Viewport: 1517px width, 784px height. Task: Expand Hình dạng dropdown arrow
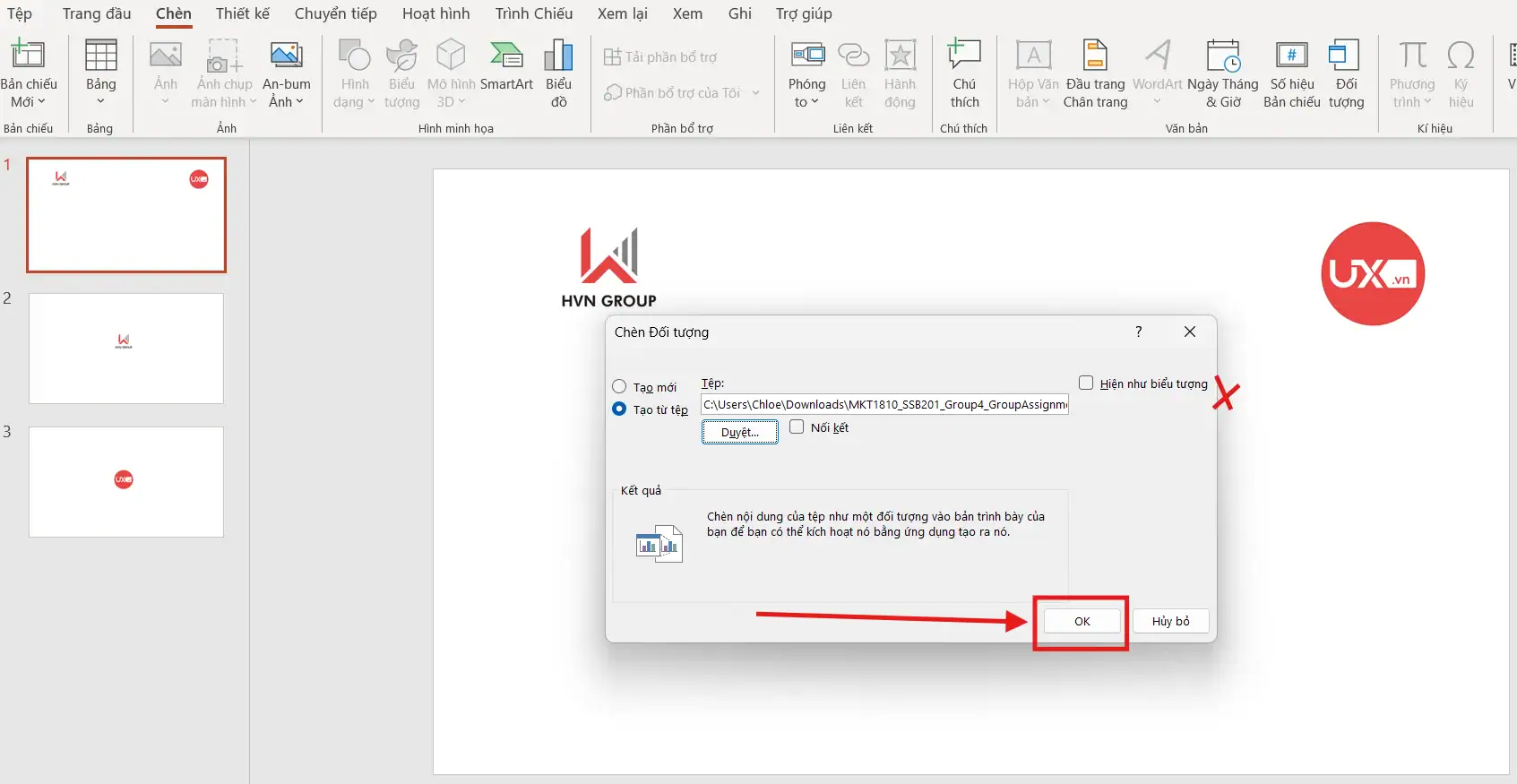[x=371, y=101]
